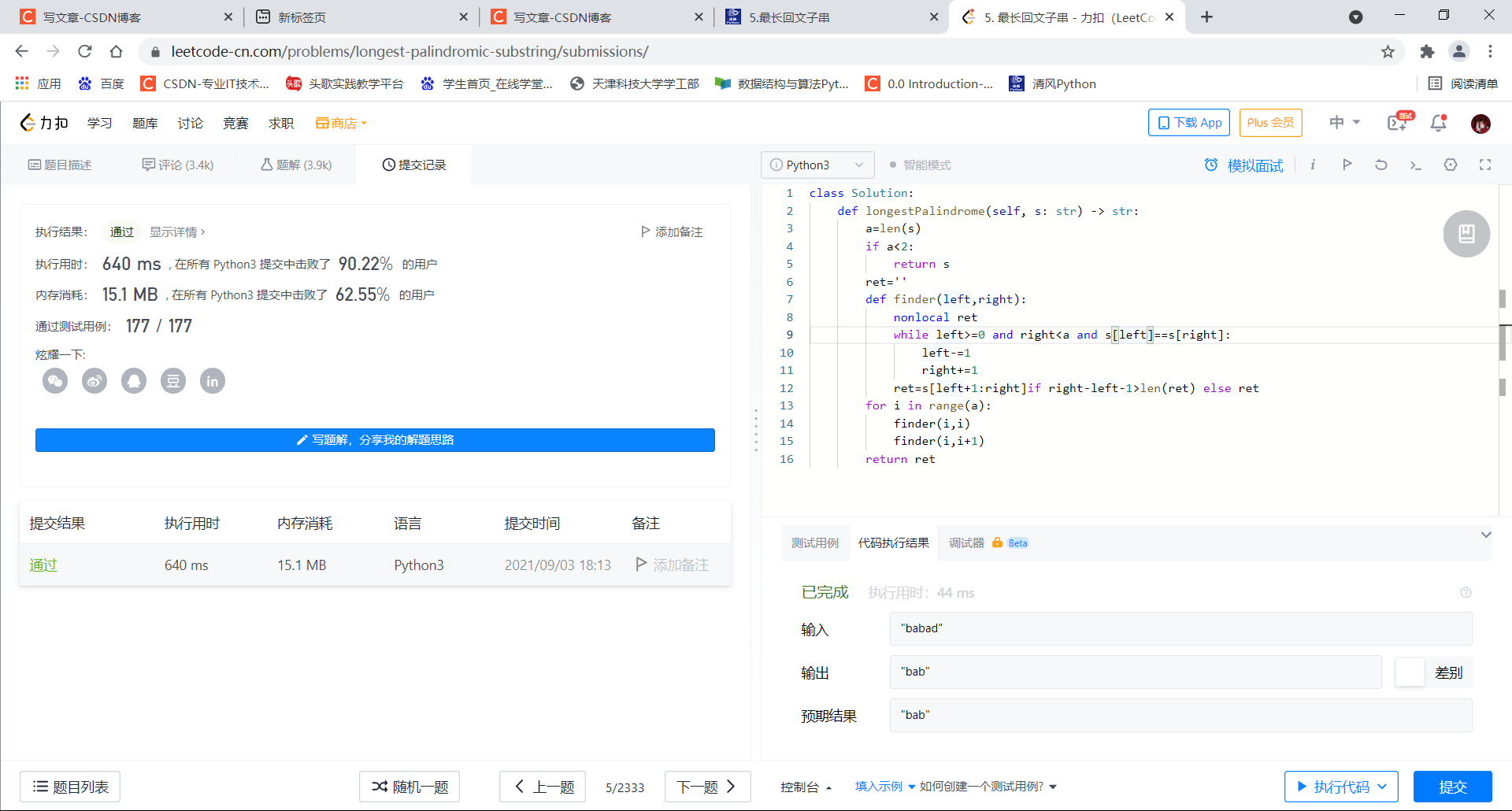Screen dimensions: 1512x811
Task: Open the console terminal icon
Action: click(x=1416, y=165)
